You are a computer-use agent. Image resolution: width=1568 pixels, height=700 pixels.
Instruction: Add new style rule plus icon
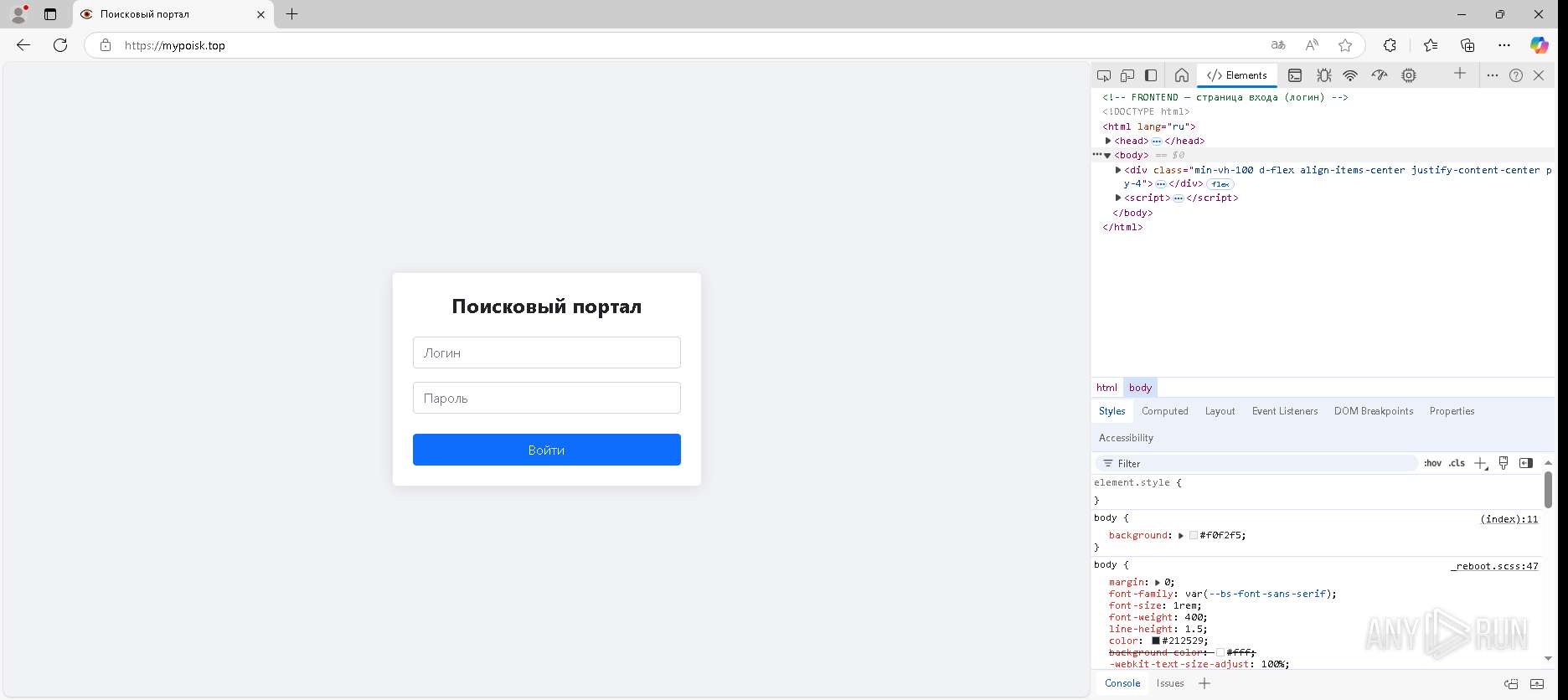[1481, 463]
